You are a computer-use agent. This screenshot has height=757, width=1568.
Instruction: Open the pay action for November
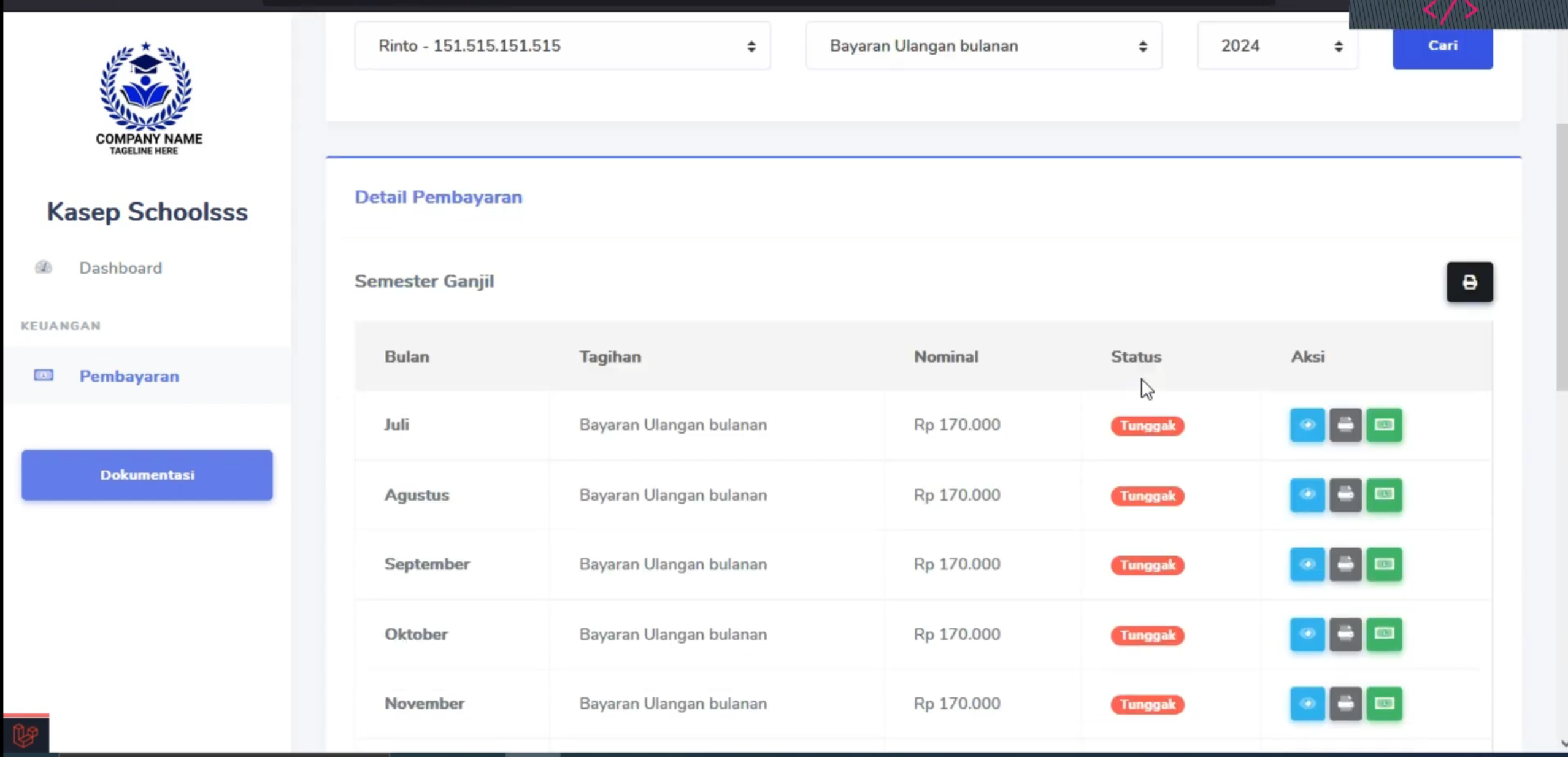pos(1384,703)
